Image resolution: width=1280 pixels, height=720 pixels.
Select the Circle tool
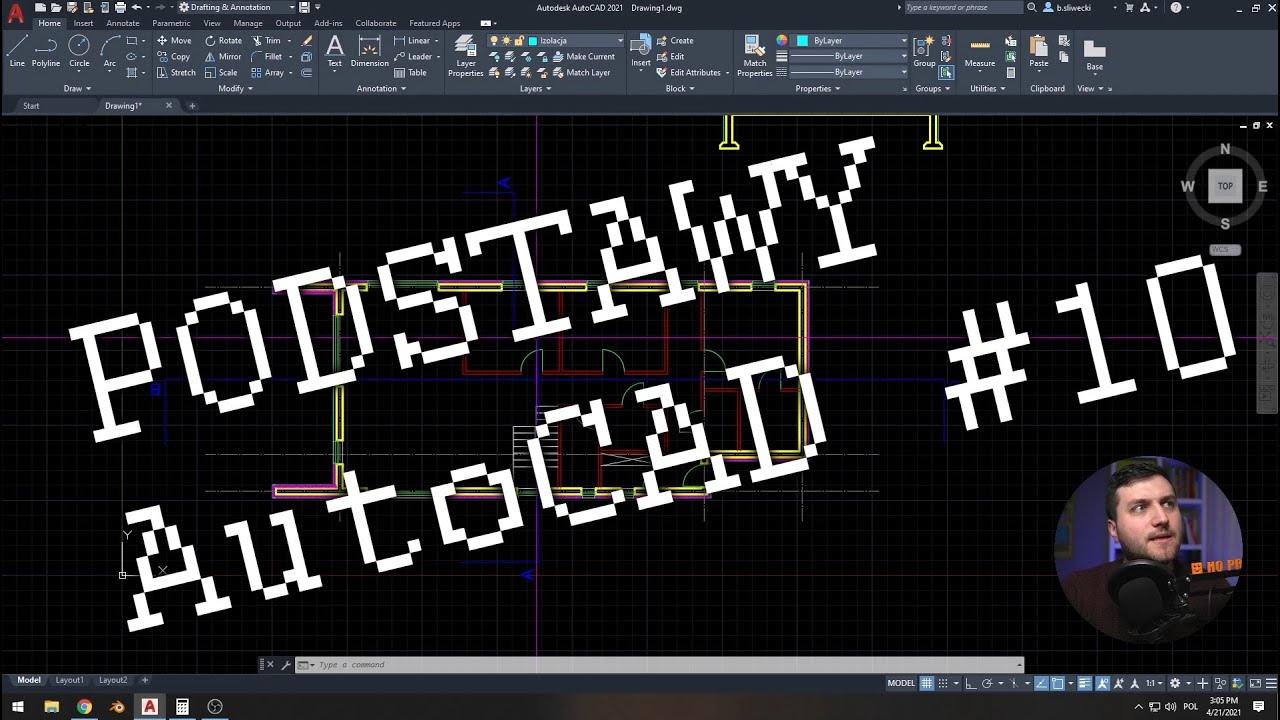point(79,51)
